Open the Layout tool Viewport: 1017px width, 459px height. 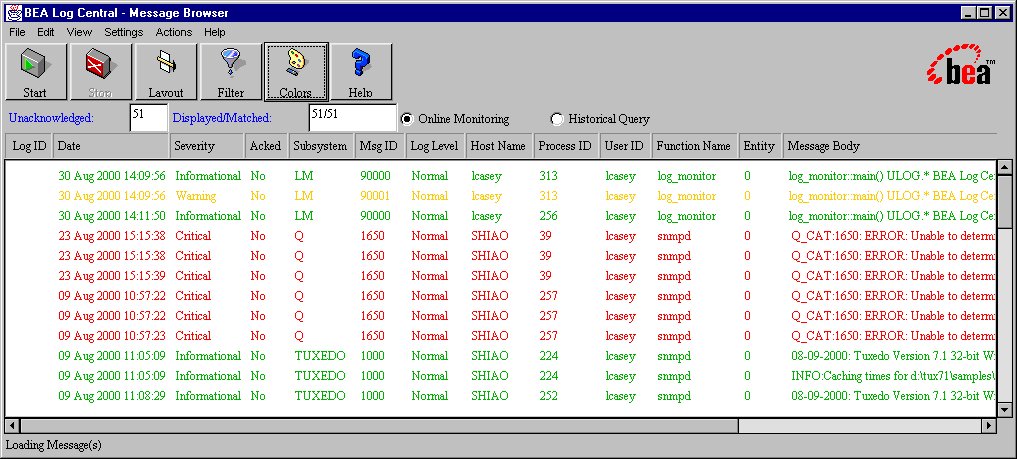tap(166, 72)
